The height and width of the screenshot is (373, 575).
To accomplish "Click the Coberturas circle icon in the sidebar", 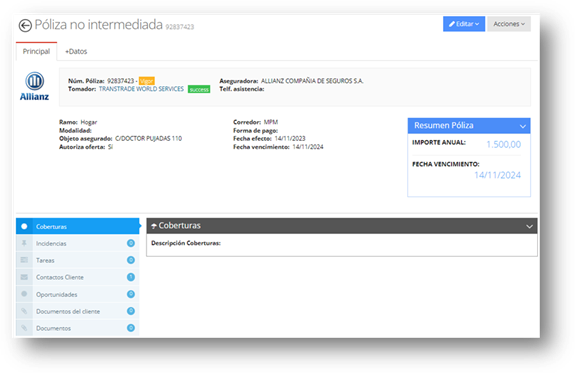I will pos(24,226).
